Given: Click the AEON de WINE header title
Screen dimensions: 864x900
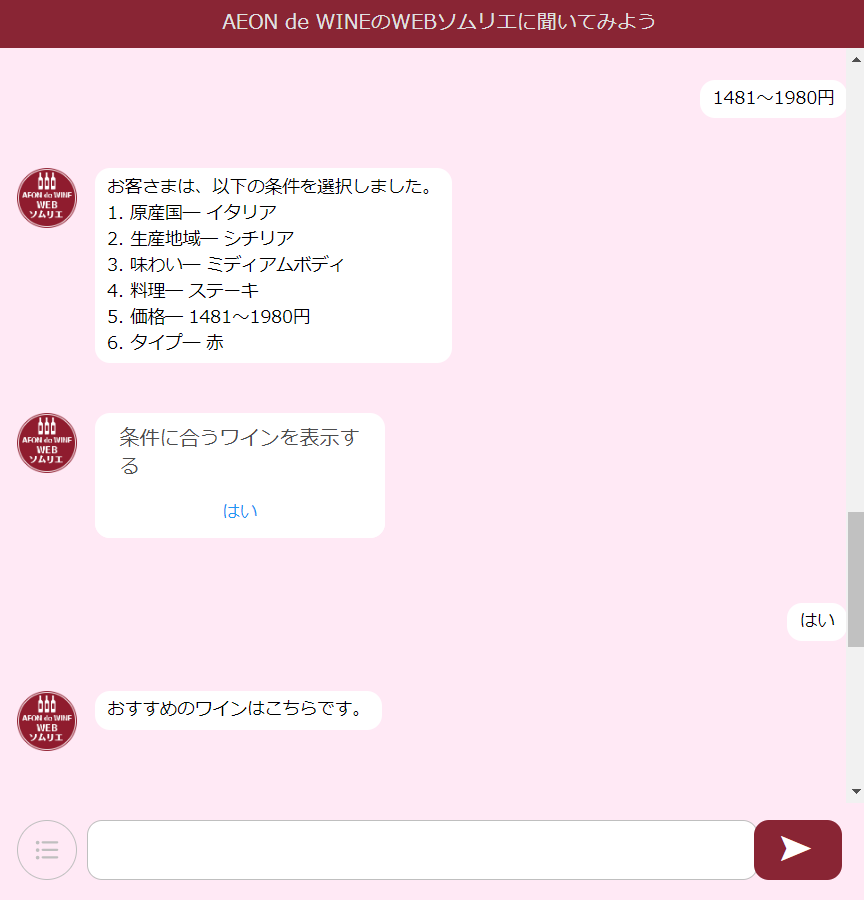Looking at the screenshot, I should tap(439, 22).
